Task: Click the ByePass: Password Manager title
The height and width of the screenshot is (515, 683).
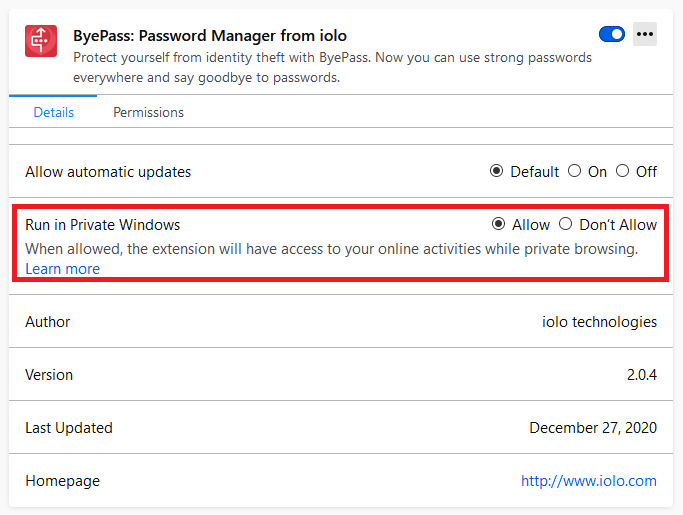Action: 210,36
